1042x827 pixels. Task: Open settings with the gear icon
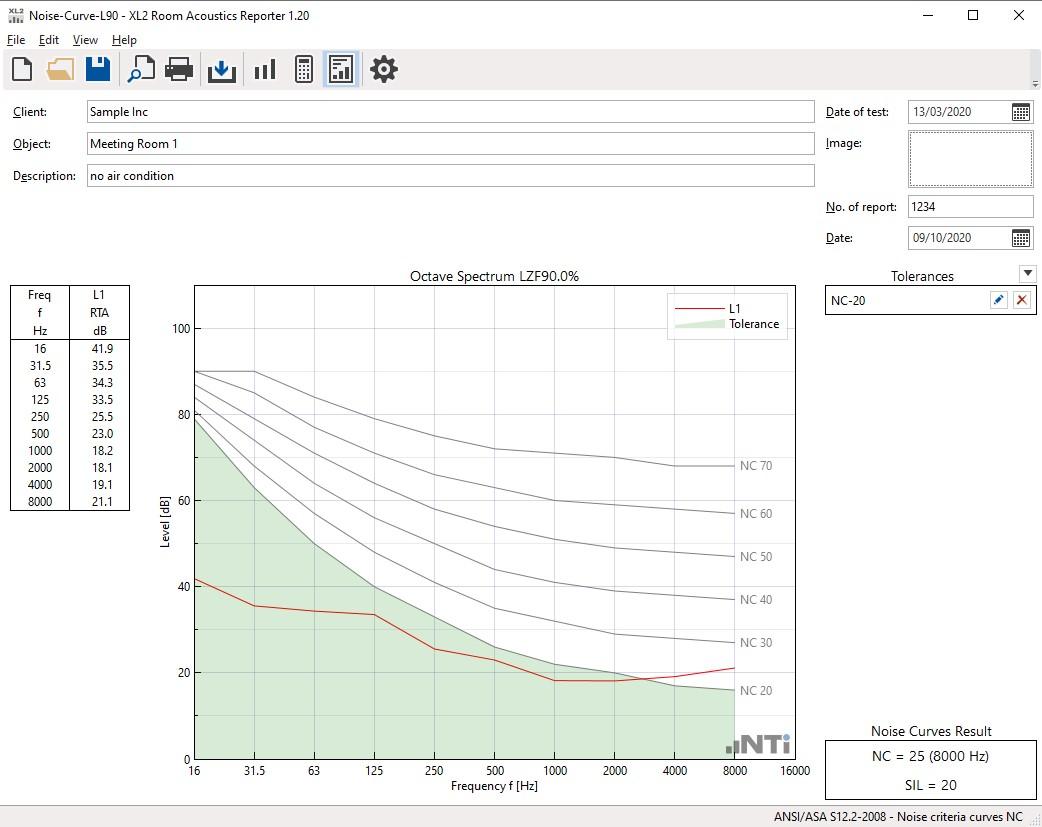(384, 69)
